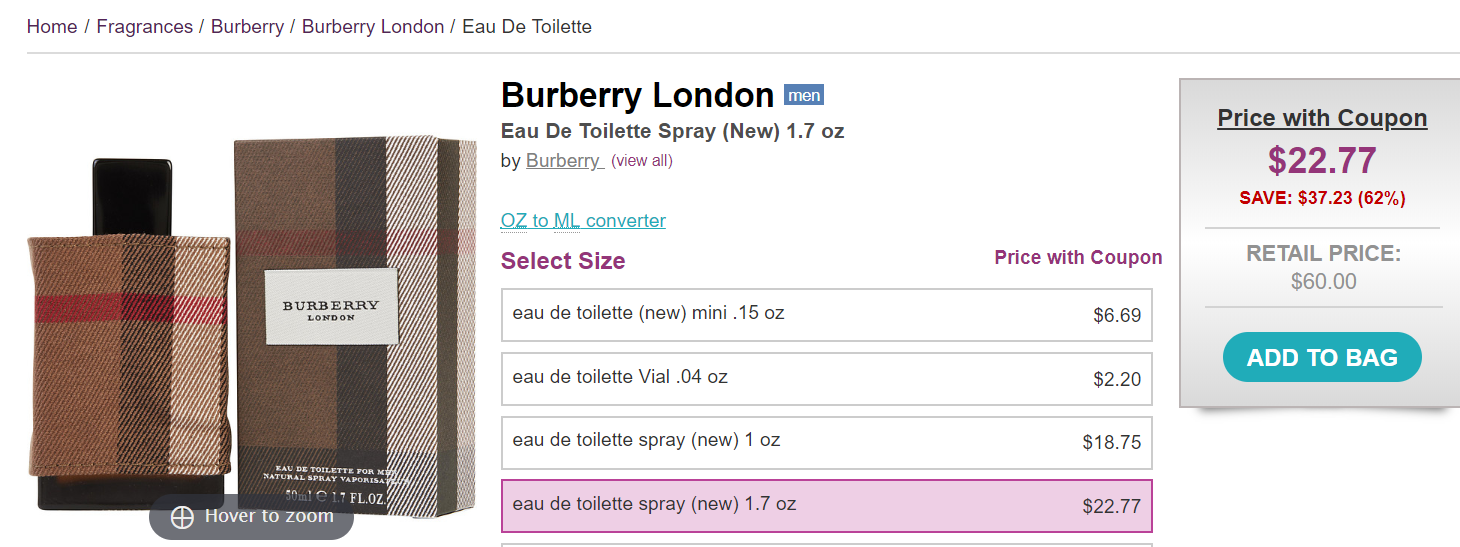The width and height of the screenshot is (1460, 547).
Task: Pick the highlighted spray 1.7 oz option
Action: (826, 505)
